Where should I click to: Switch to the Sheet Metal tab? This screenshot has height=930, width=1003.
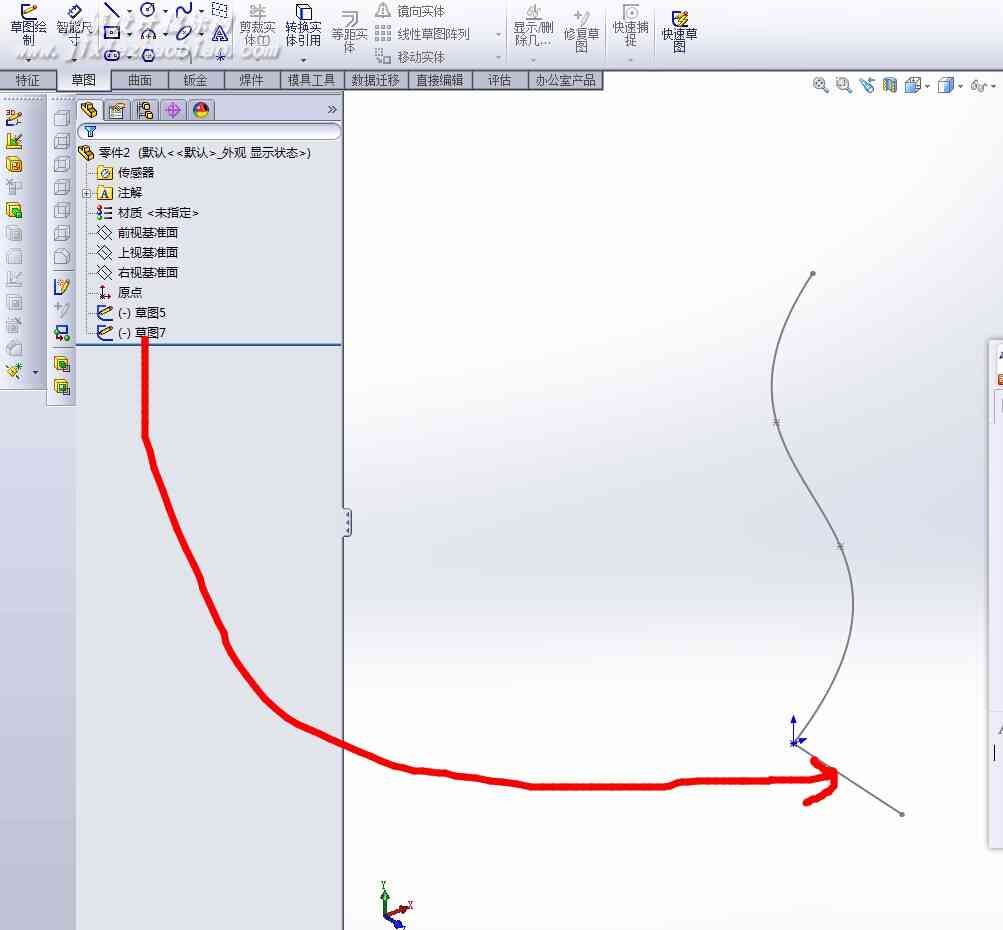195,80
